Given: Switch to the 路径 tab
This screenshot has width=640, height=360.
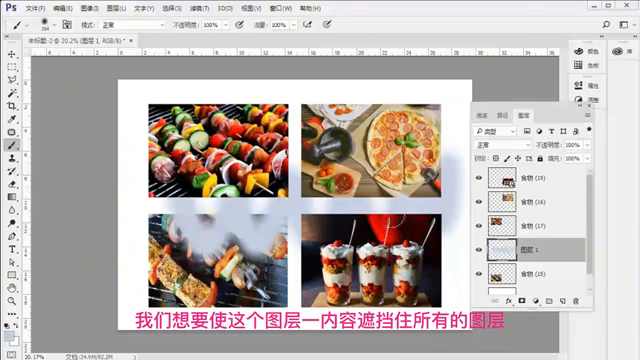Looking at the screenshot, I should [502, 116].
